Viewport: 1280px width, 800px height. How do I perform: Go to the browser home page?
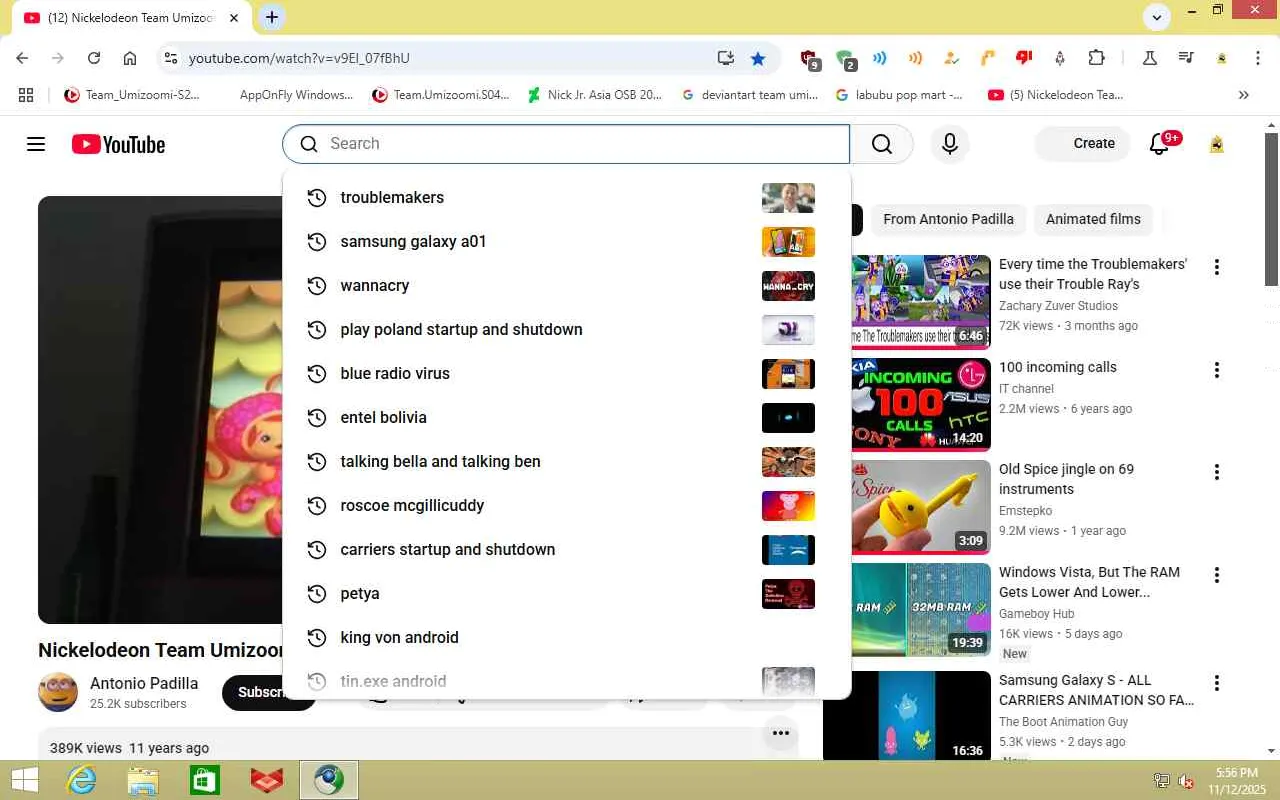(130, 58)
